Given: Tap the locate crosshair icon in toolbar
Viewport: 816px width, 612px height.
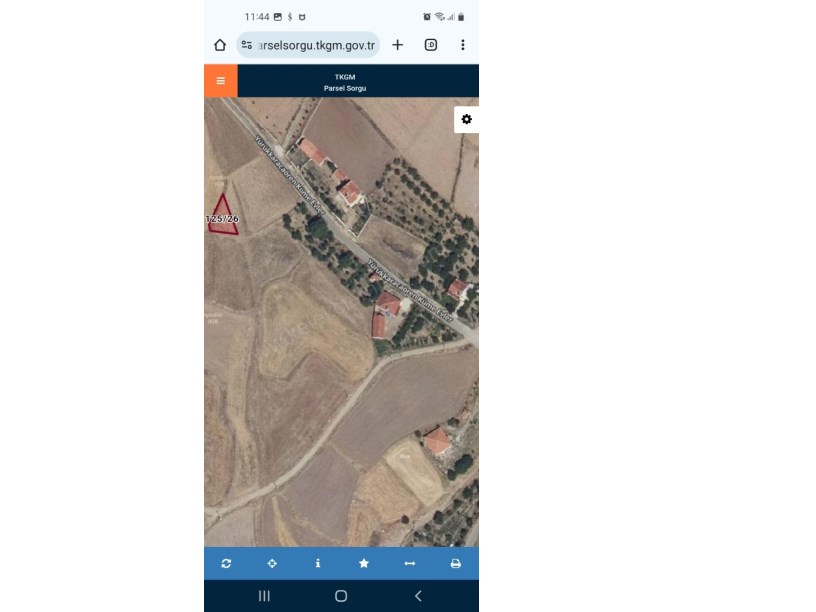Looking at the screenshot, I should point(272,564).
